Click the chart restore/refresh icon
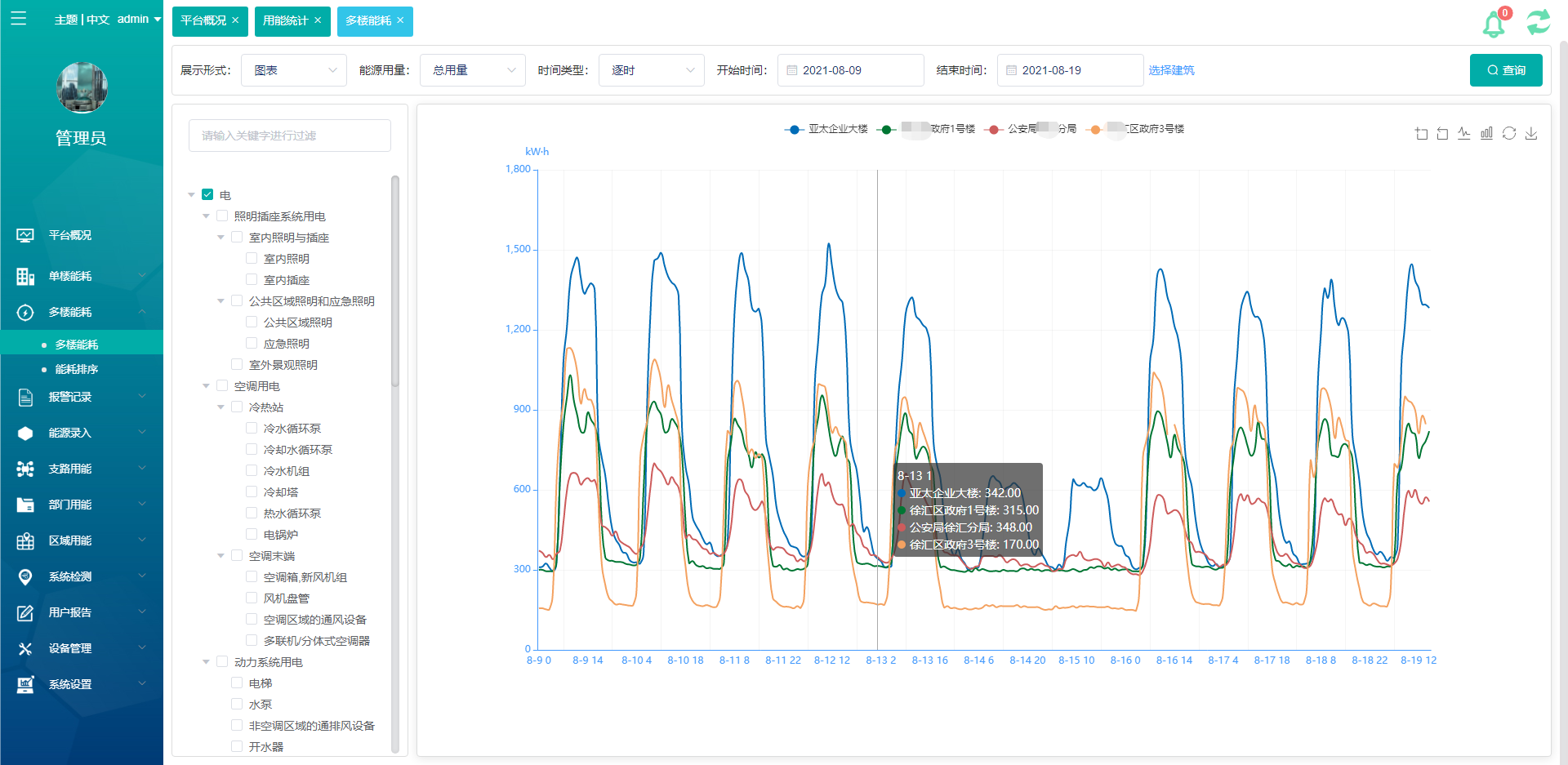 (1509, 134)
